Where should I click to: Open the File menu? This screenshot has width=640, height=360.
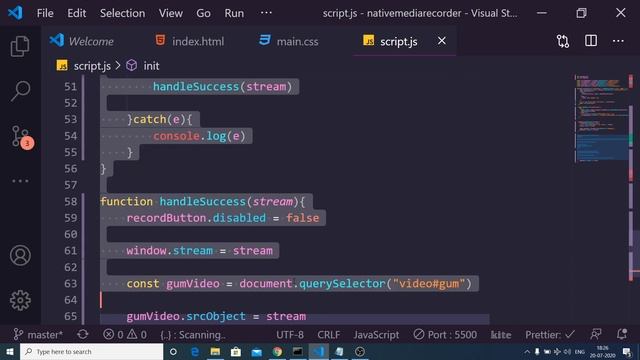pyautogui.click(x=45, y=13)
